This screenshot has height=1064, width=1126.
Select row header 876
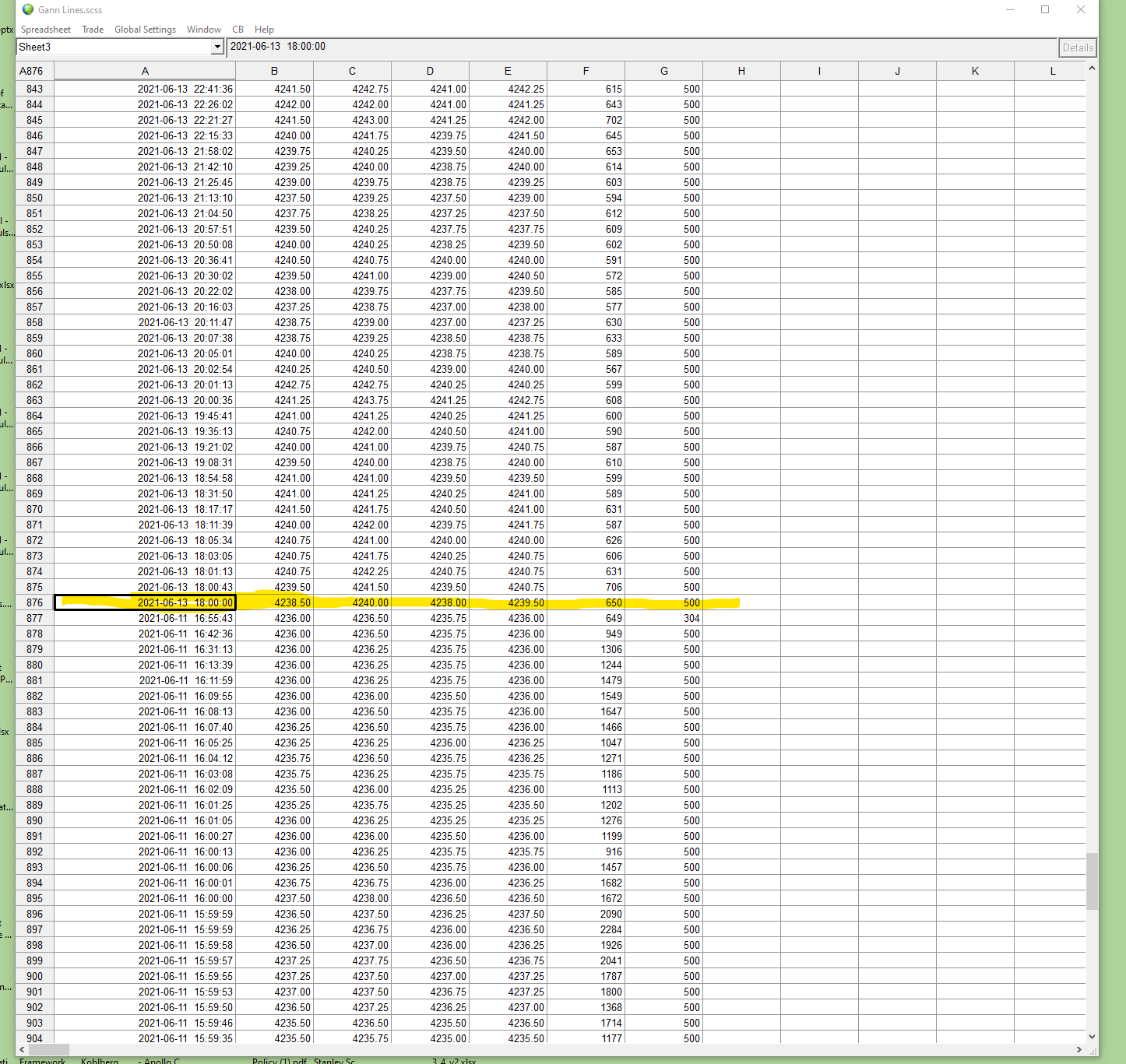pos(34,602)
